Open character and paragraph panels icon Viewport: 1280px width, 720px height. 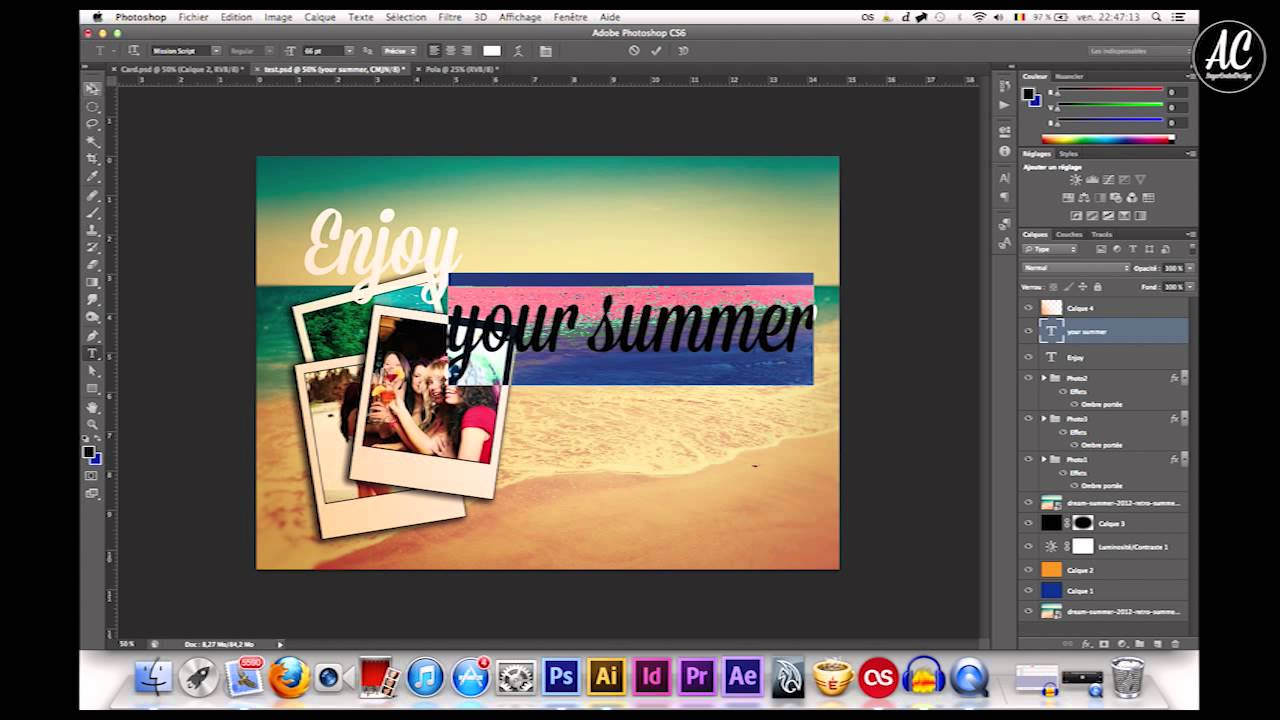(x=545, y=50)
